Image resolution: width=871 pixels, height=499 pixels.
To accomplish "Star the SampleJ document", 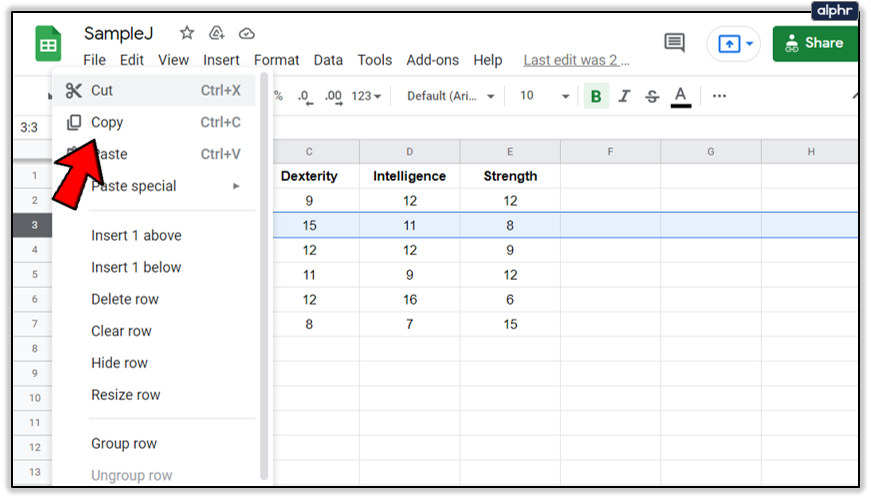I will pyautogui.click(x=187, y=33).
